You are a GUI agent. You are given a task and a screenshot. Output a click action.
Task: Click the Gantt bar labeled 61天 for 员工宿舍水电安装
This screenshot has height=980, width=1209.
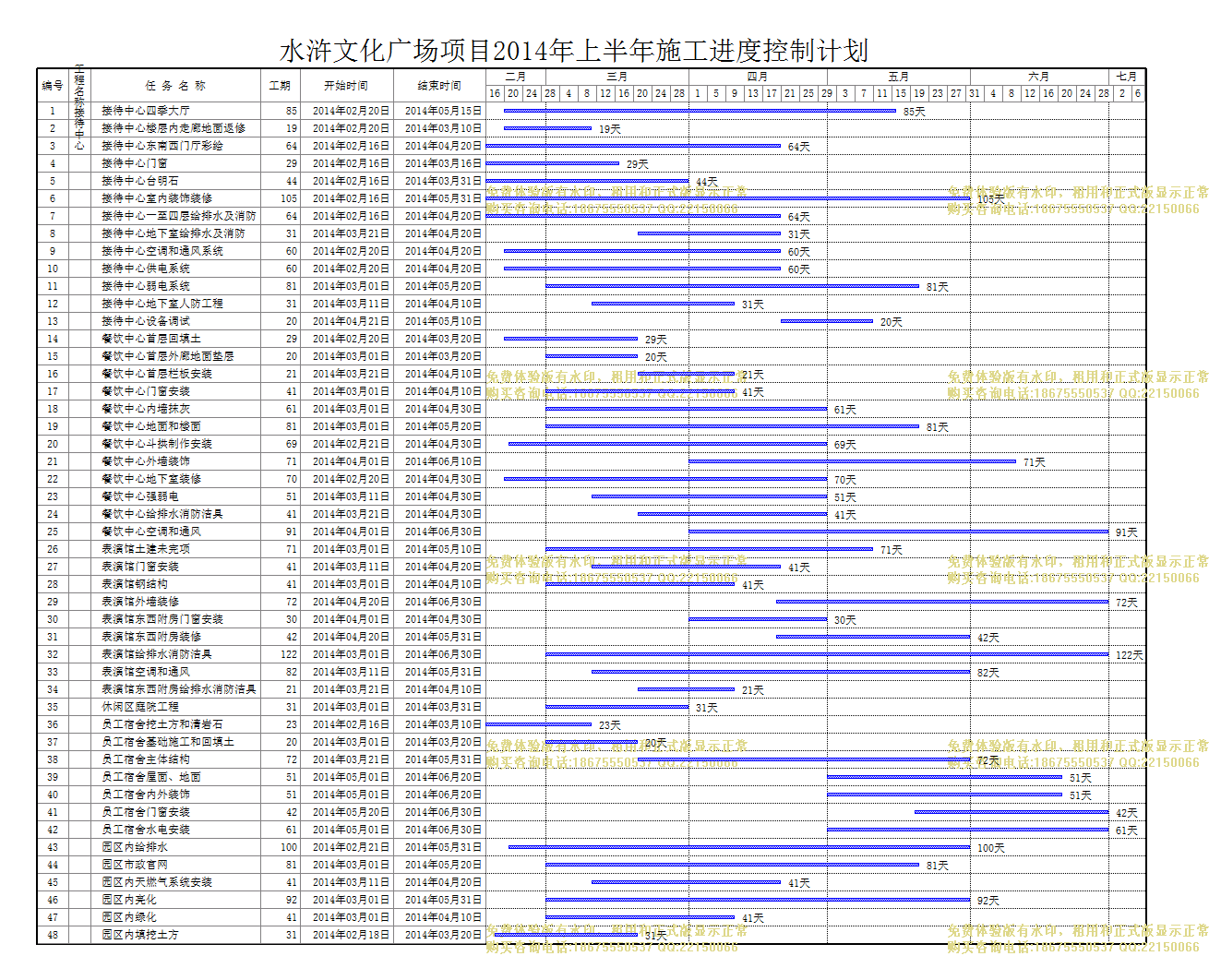pos(967,830)
